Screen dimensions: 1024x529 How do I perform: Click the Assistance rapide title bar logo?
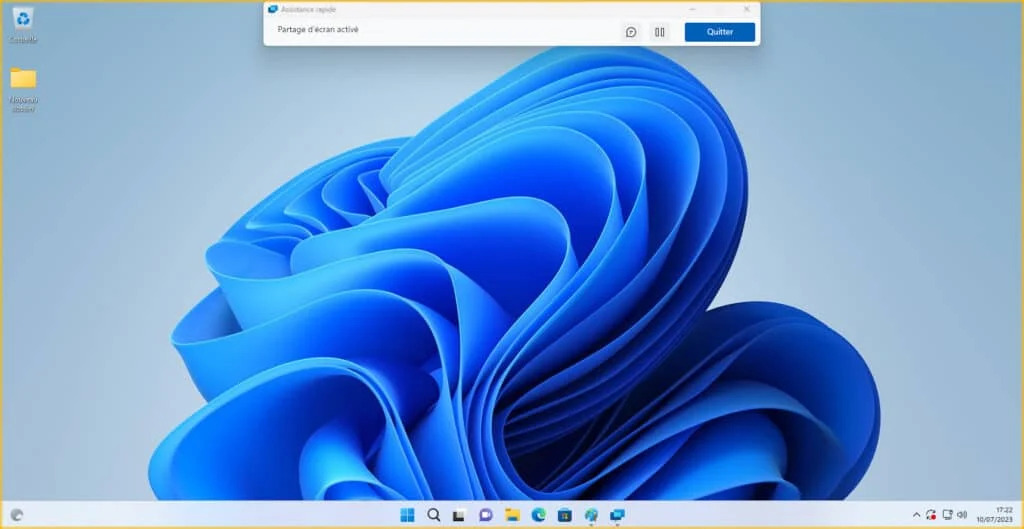pos(273,9)
